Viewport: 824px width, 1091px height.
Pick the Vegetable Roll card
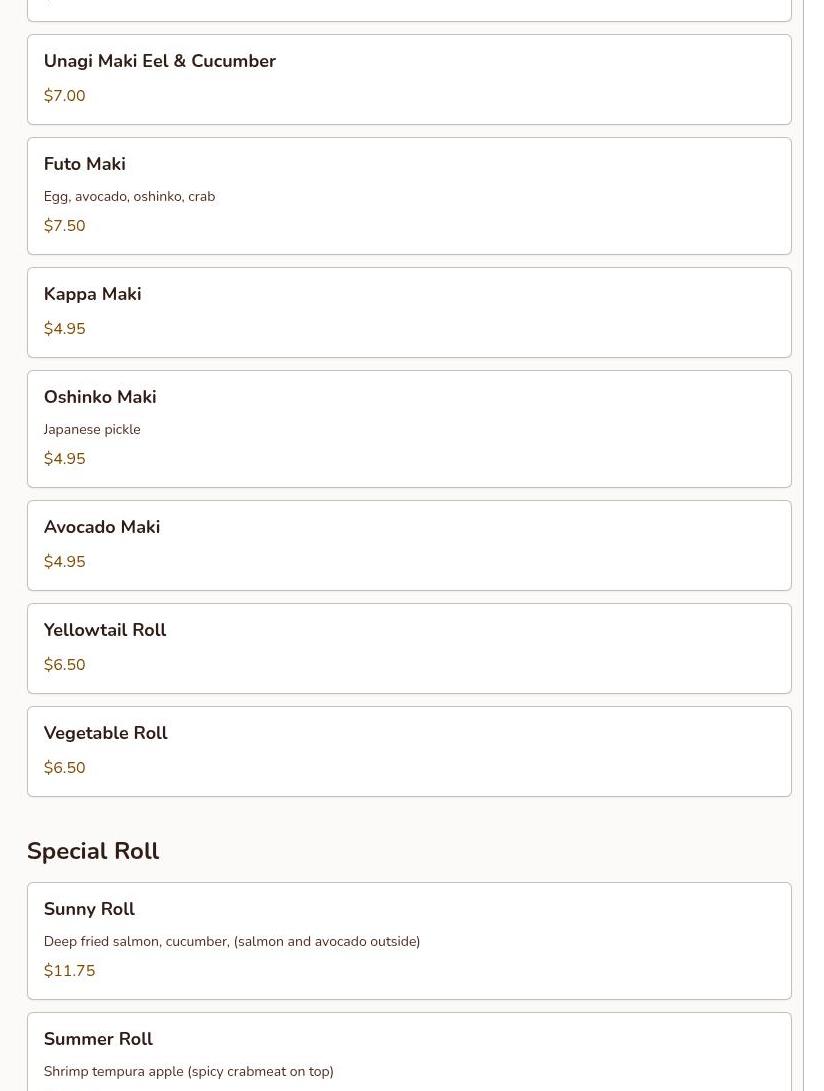[x=409, y=751]
